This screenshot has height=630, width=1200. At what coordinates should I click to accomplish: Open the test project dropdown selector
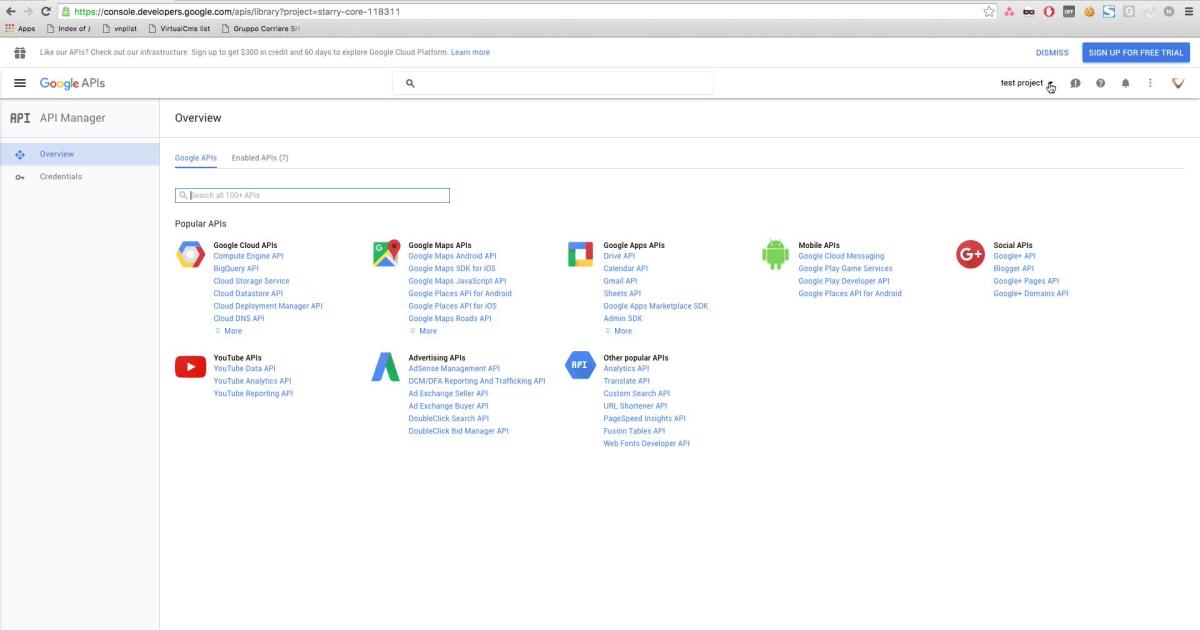[x=1026, y=83]
